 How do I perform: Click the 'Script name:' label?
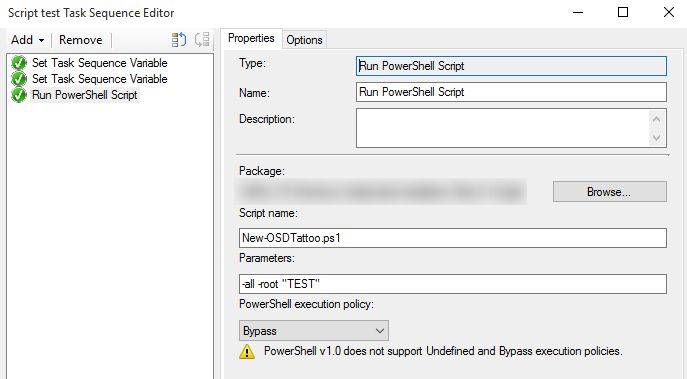(x=268, y=213)
